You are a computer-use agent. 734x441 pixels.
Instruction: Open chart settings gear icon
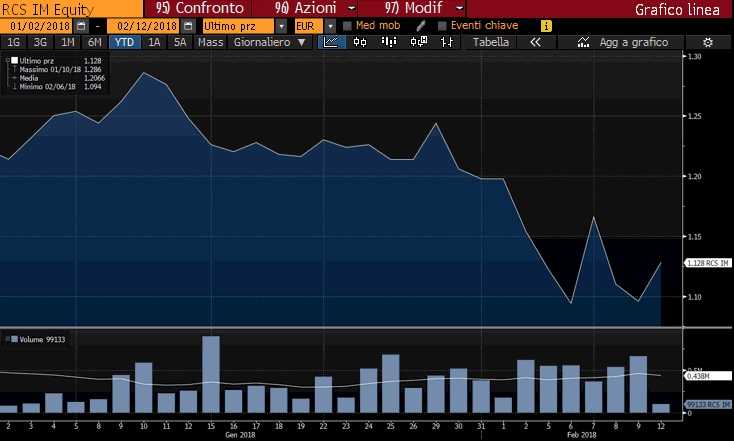click(x=708, y=43)
